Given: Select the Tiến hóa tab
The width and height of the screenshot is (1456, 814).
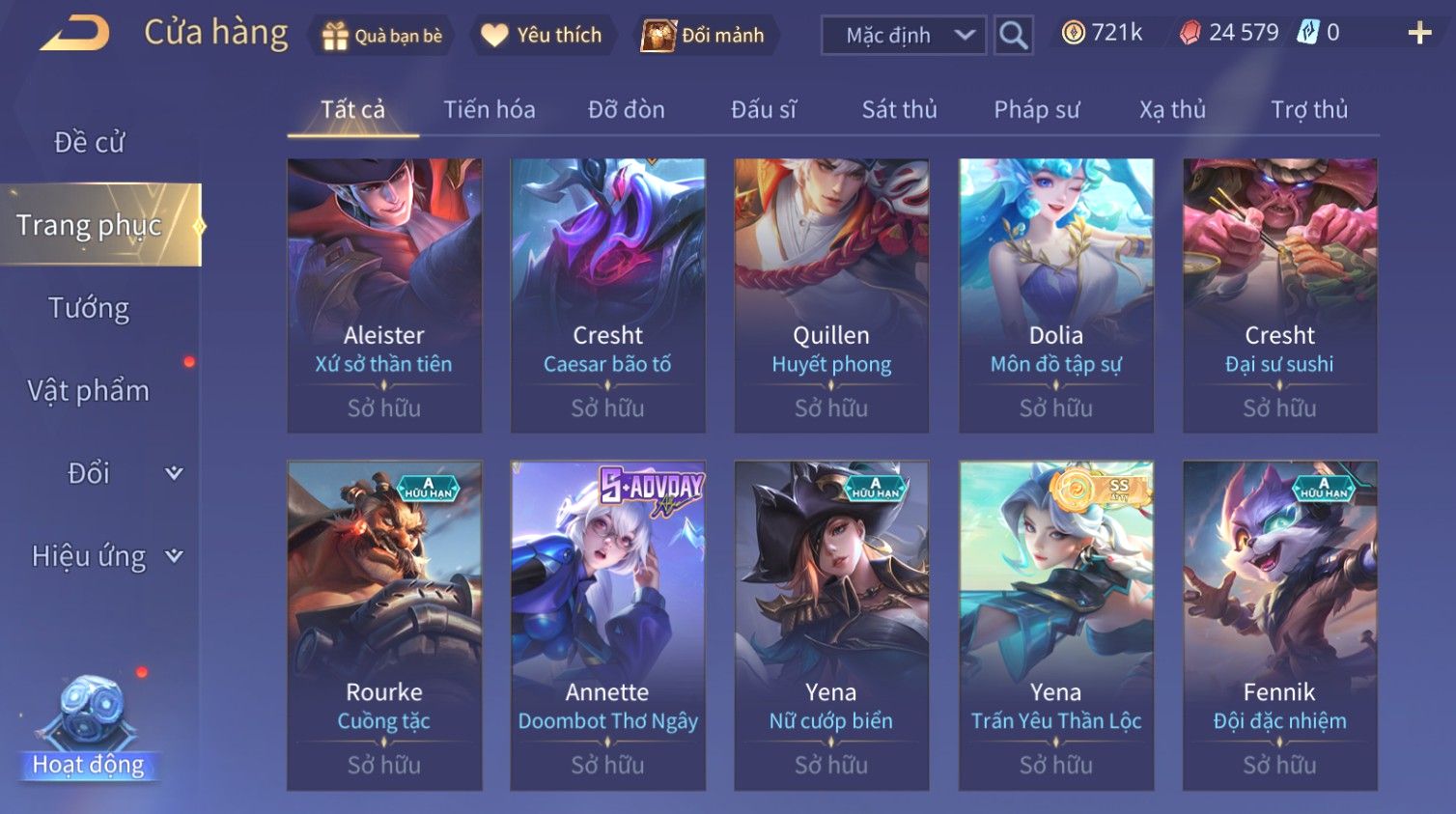Looking at the screenshot, I should (489, 109).
